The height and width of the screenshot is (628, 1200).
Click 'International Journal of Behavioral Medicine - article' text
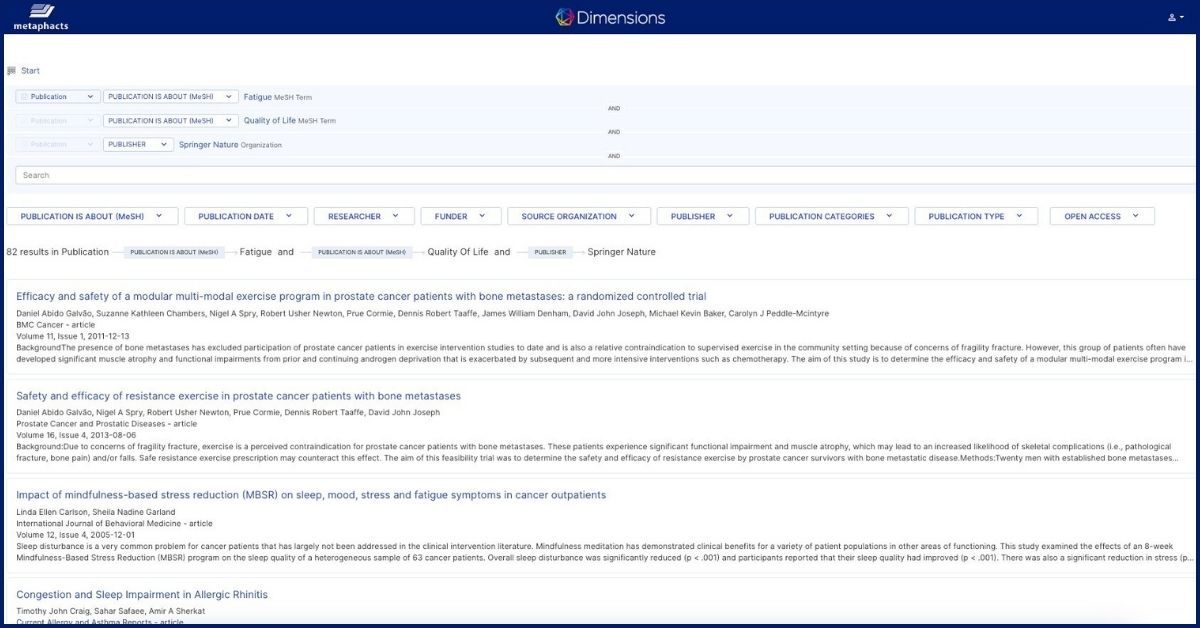click(114, 523)
